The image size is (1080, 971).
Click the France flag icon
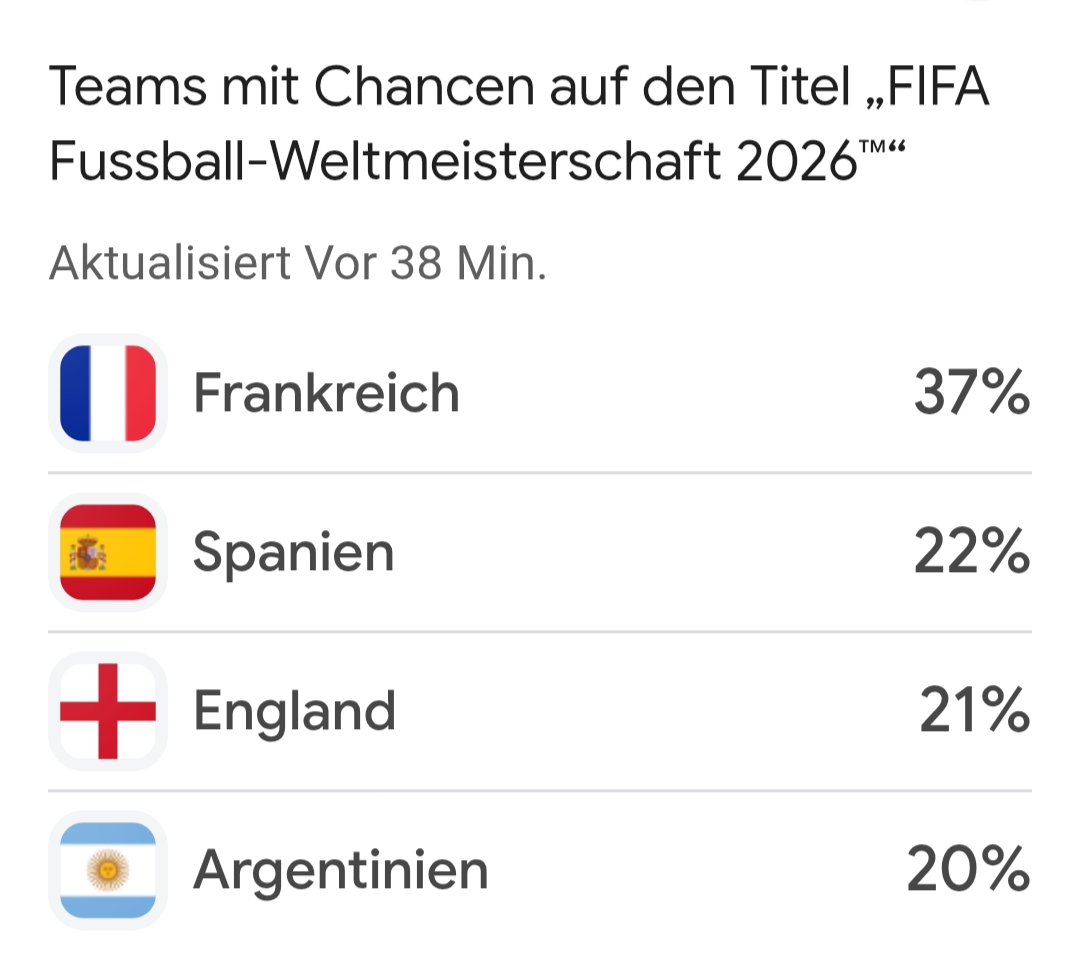coord(108,393)
